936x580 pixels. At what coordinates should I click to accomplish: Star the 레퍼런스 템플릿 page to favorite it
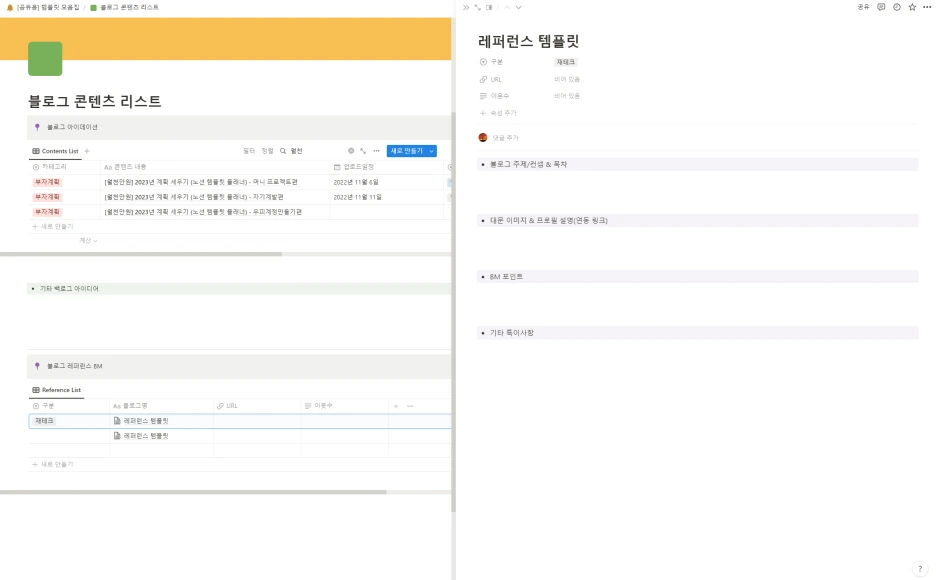[x=912, y=7]
